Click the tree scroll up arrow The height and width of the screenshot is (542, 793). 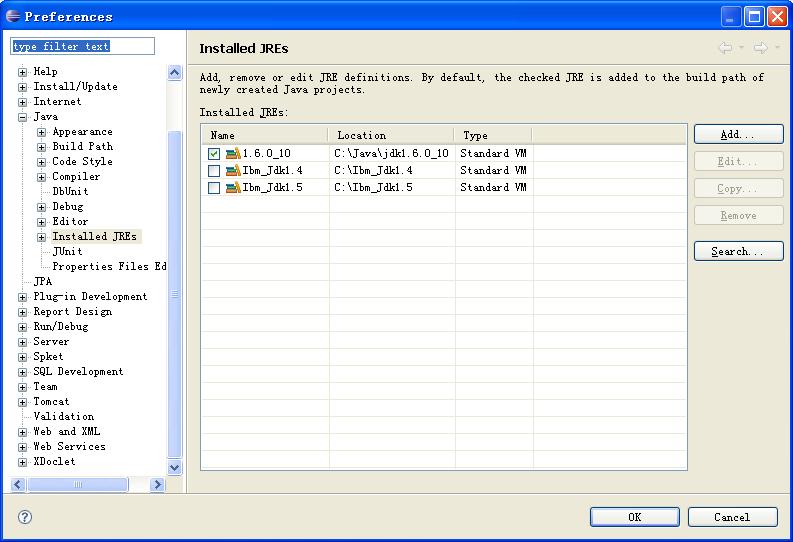(174, 72)
